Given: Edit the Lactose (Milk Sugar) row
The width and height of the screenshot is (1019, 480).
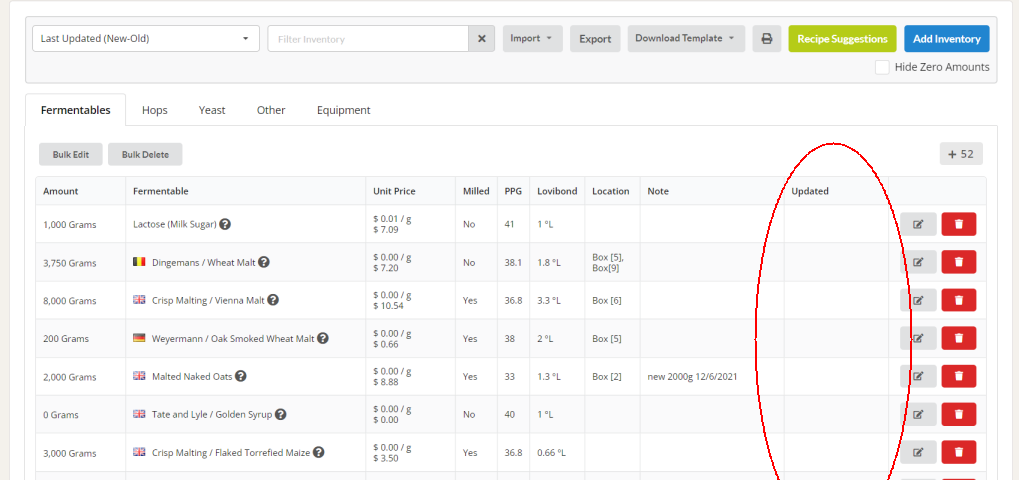Looking at the screenshot, I should click(x=918, y=224).
